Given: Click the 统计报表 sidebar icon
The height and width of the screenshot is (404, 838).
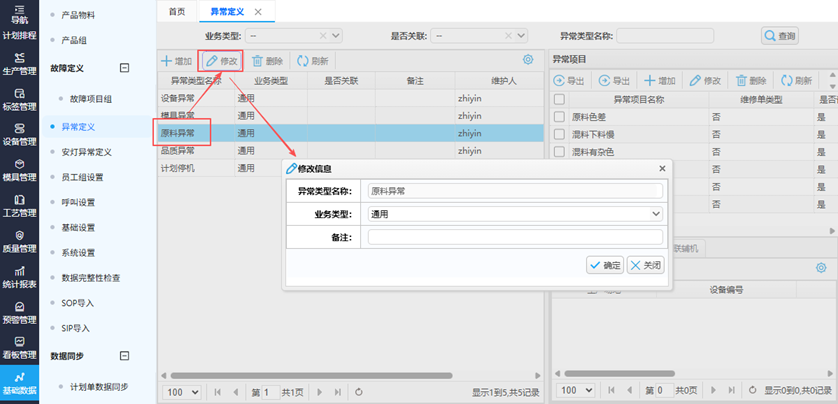Looking at the screenshot, I should click(20, 277).
